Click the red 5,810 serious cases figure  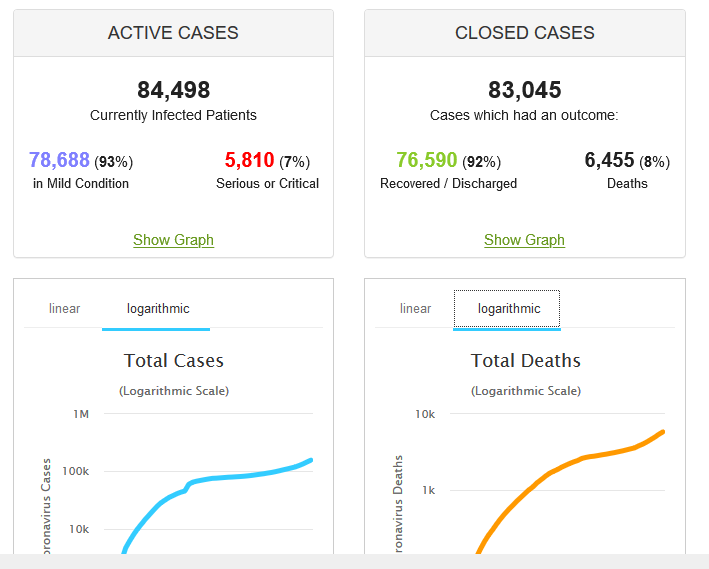[249, 160]
